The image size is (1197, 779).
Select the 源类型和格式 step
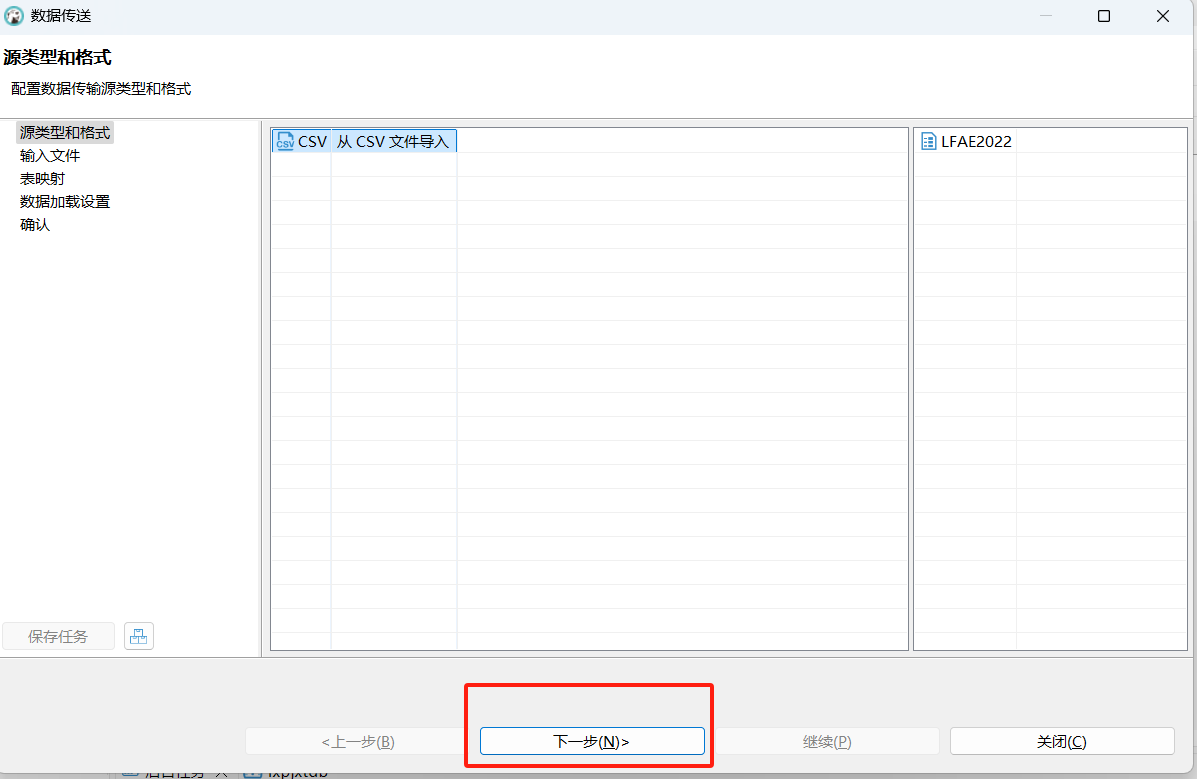(65, 133)
